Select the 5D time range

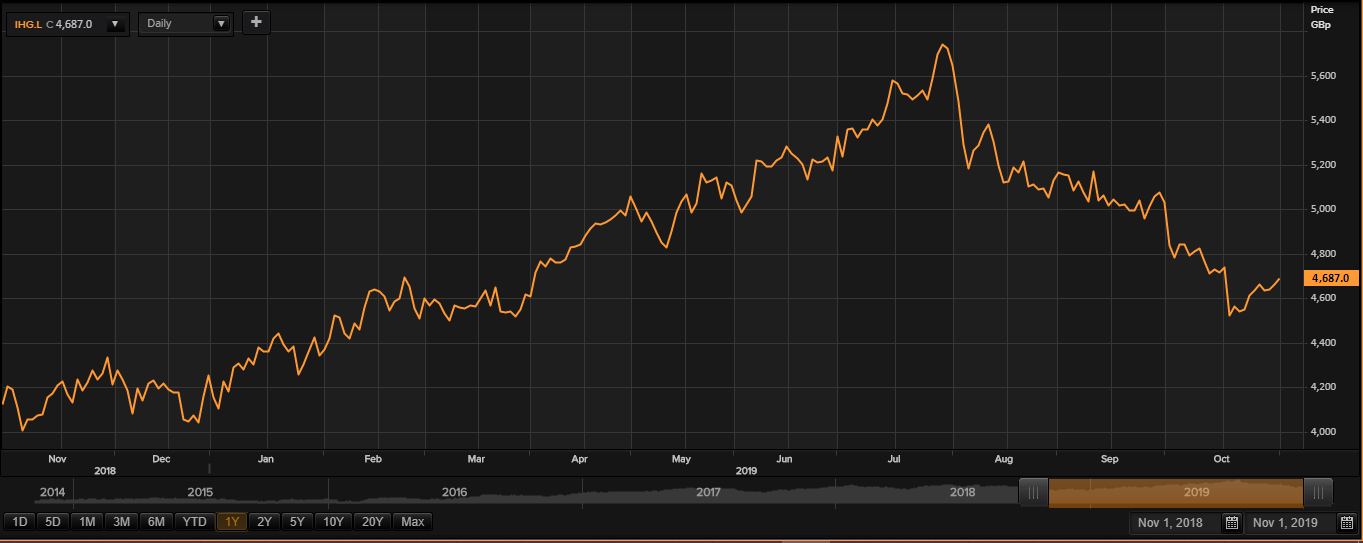pos(53,521)
